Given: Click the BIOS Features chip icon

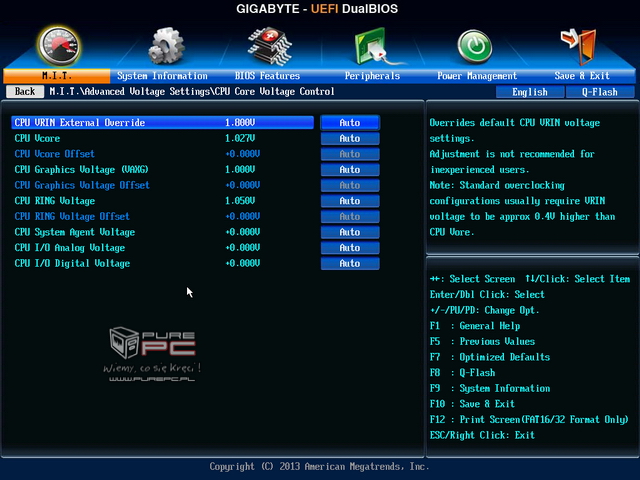Looking at the screenshot, I should point(270,46).
